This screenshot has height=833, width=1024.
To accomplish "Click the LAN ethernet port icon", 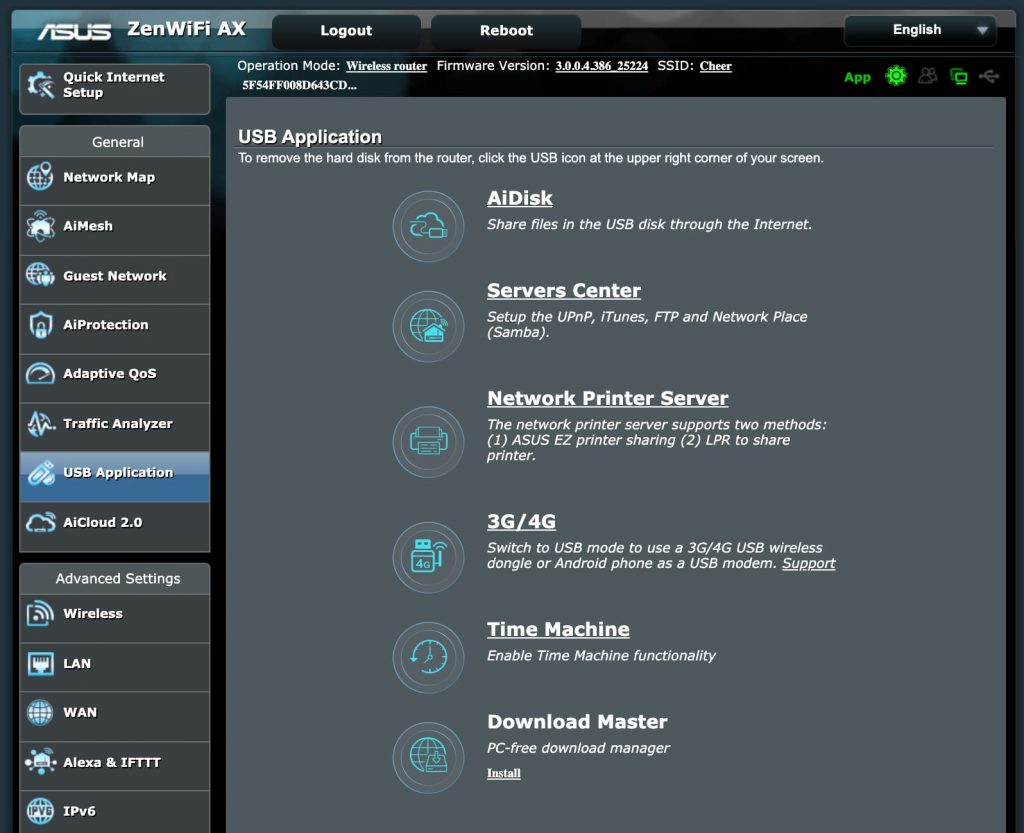I will 40,663.
